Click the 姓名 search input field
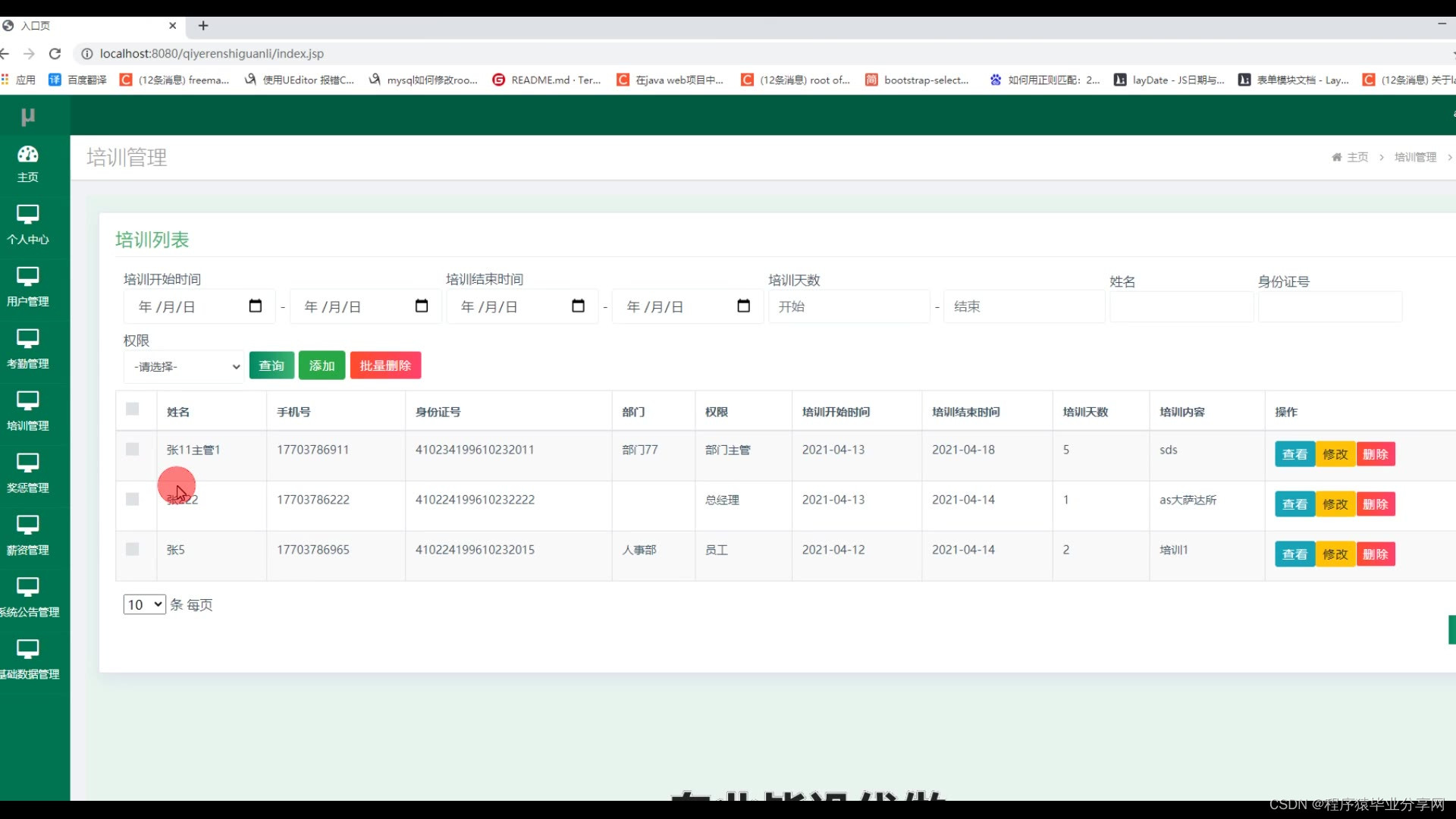Viewport: 1456px width, 819px height. point(1181,307)
